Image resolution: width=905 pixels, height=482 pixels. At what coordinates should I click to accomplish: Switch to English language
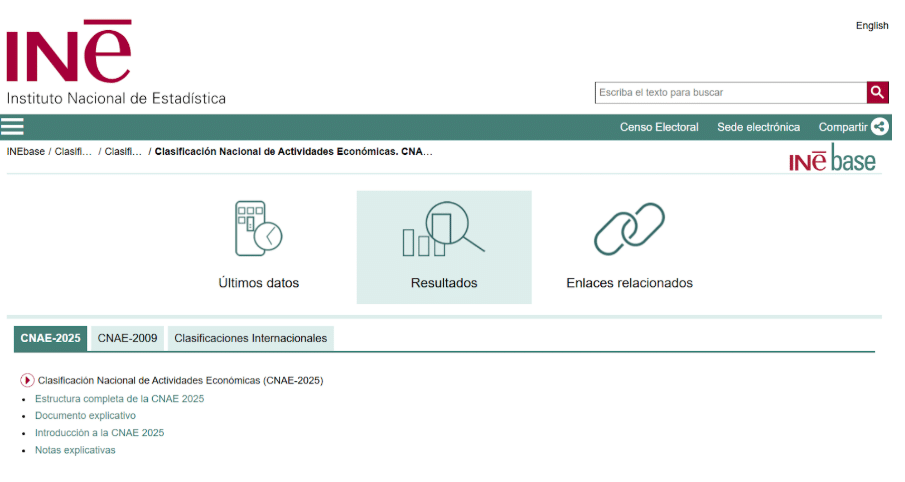872,25
